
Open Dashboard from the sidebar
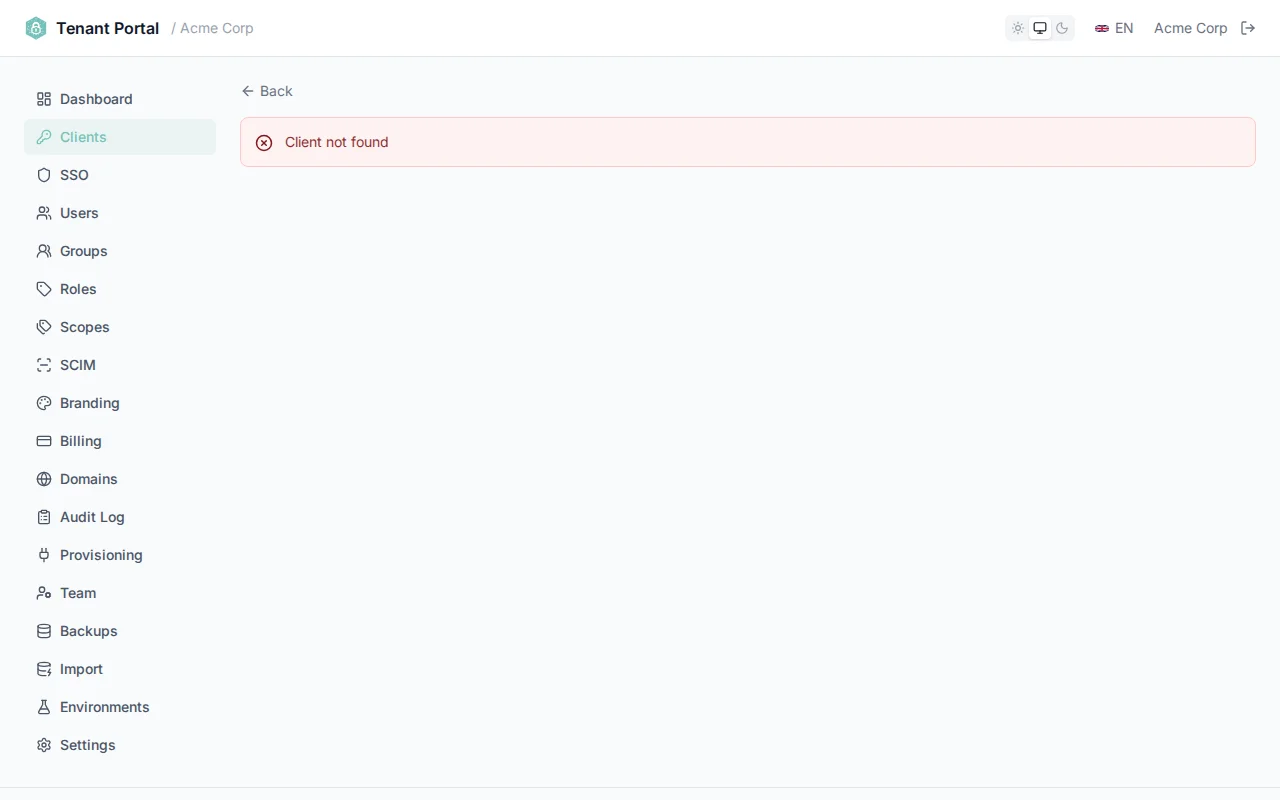click(x=120, y=99)
